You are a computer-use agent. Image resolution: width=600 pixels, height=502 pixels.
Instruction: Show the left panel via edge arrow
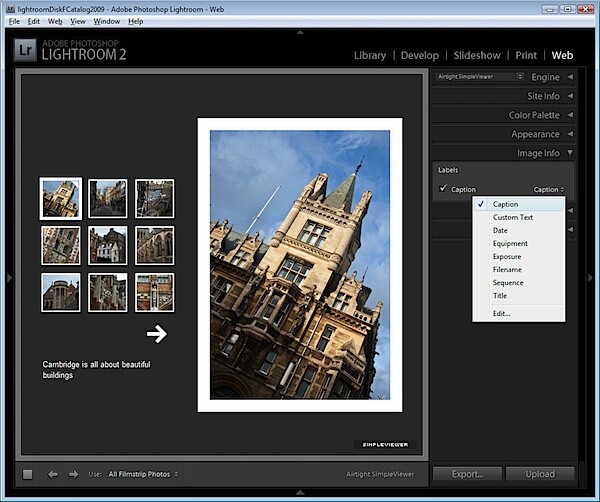click(10, 277)
